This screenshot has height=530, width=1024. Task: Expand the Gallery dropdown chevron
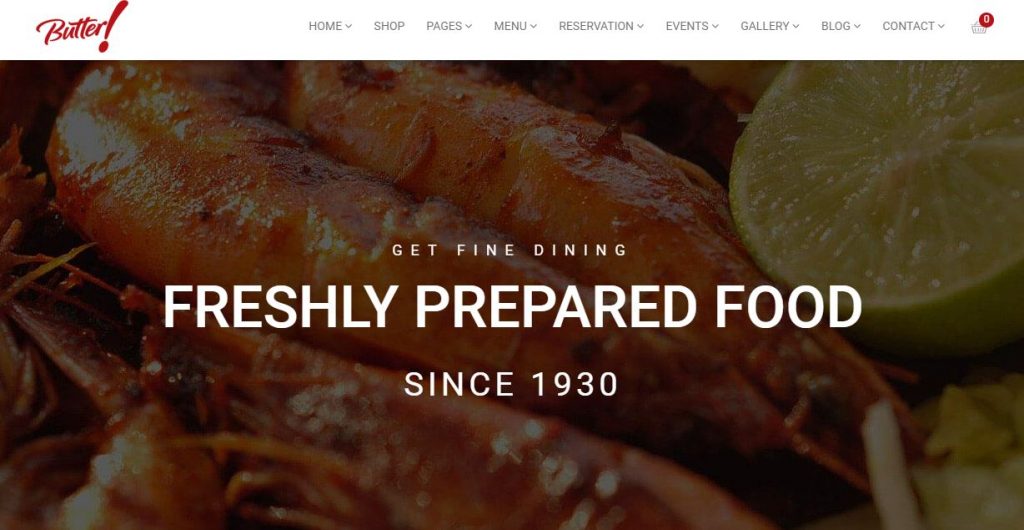tap(796, 26)
